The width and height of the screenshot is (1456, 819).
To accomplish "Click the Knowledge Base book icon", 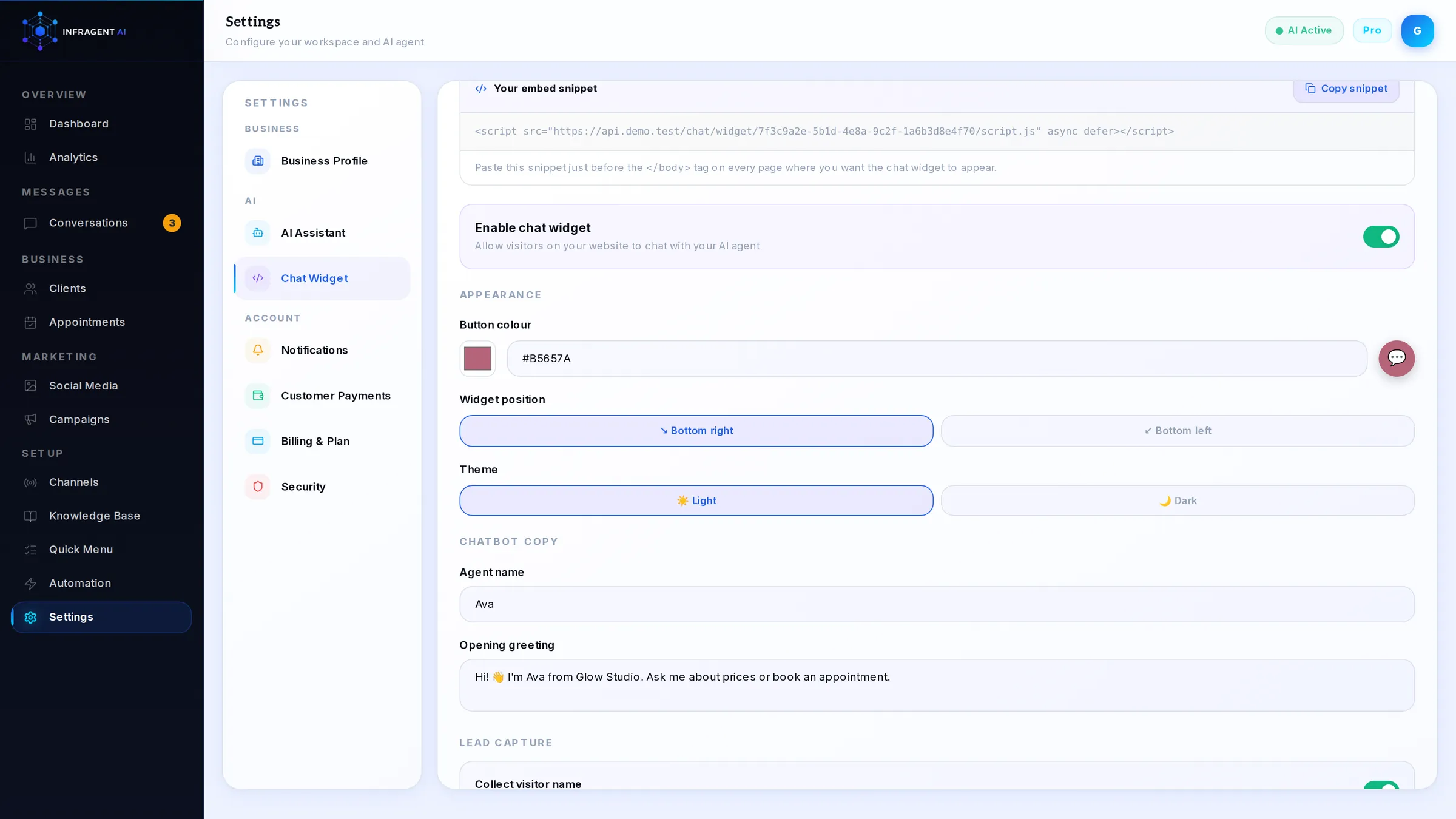I will coord(30,516).
